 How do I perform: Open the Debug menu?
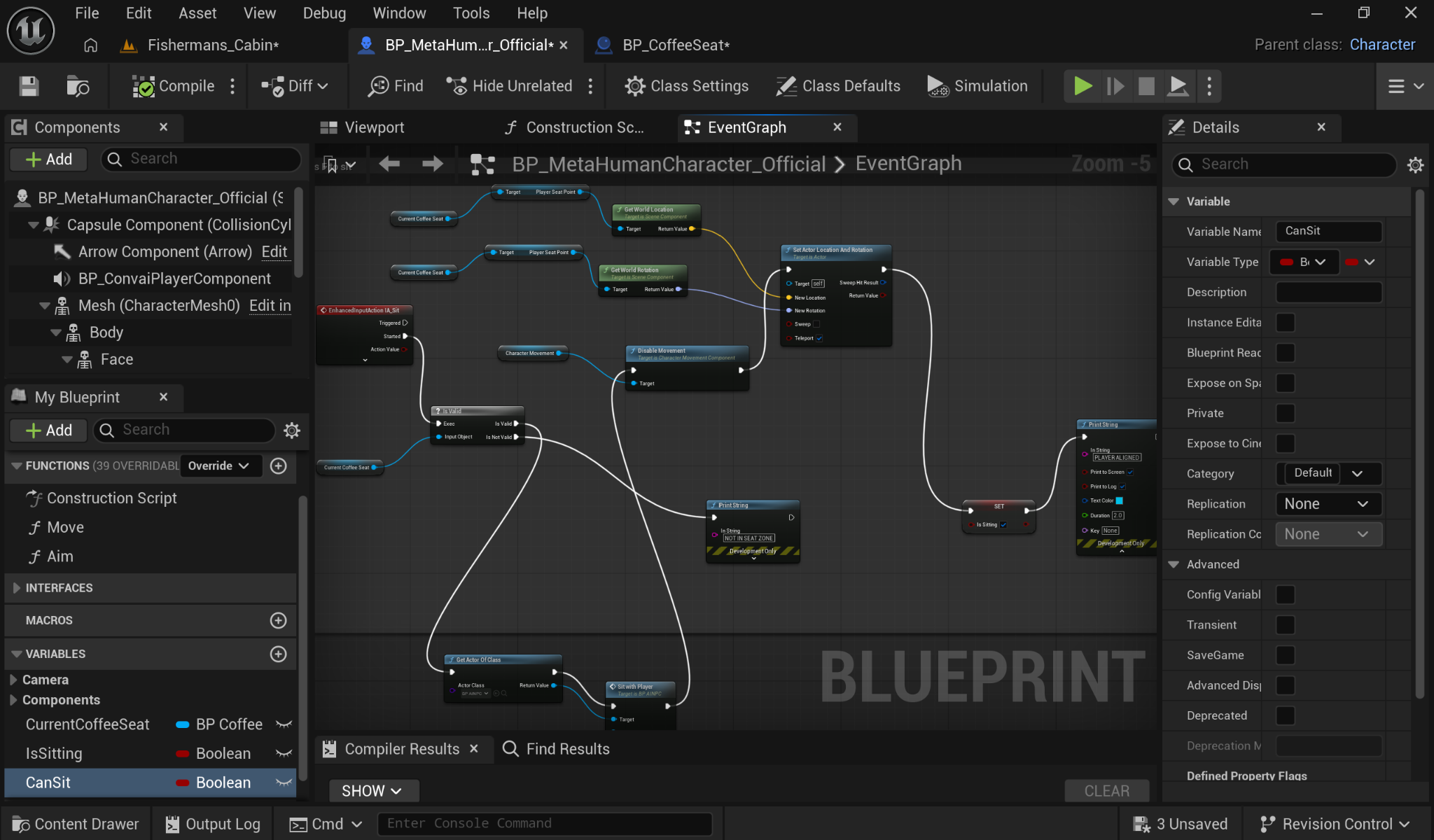pos(324,13)
